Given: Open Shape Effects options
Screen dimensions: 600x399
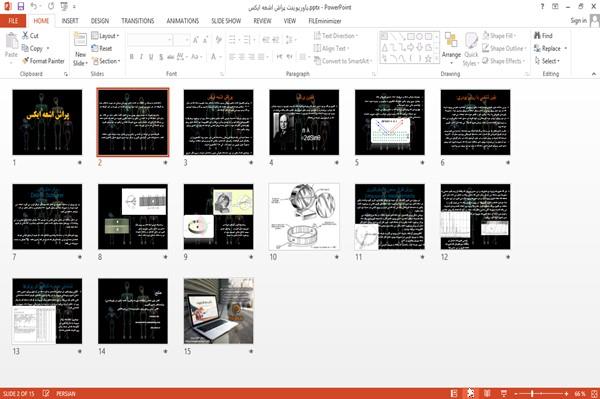Looking at the screenshot, I should point(504,61).
